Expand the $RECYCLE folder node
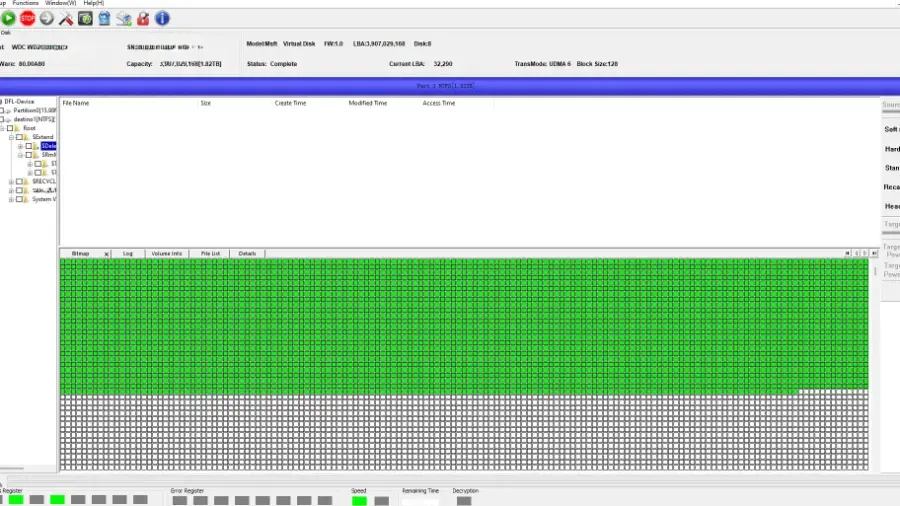The height and width of the screenshot is (506, 900). tap(11, 182)
